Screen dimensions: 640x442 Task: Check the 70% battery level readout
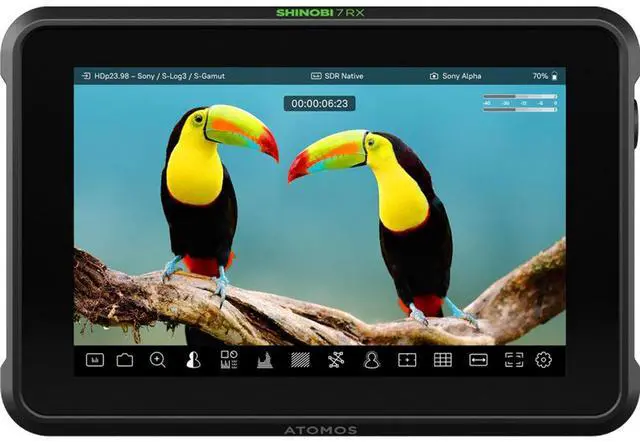540,76
